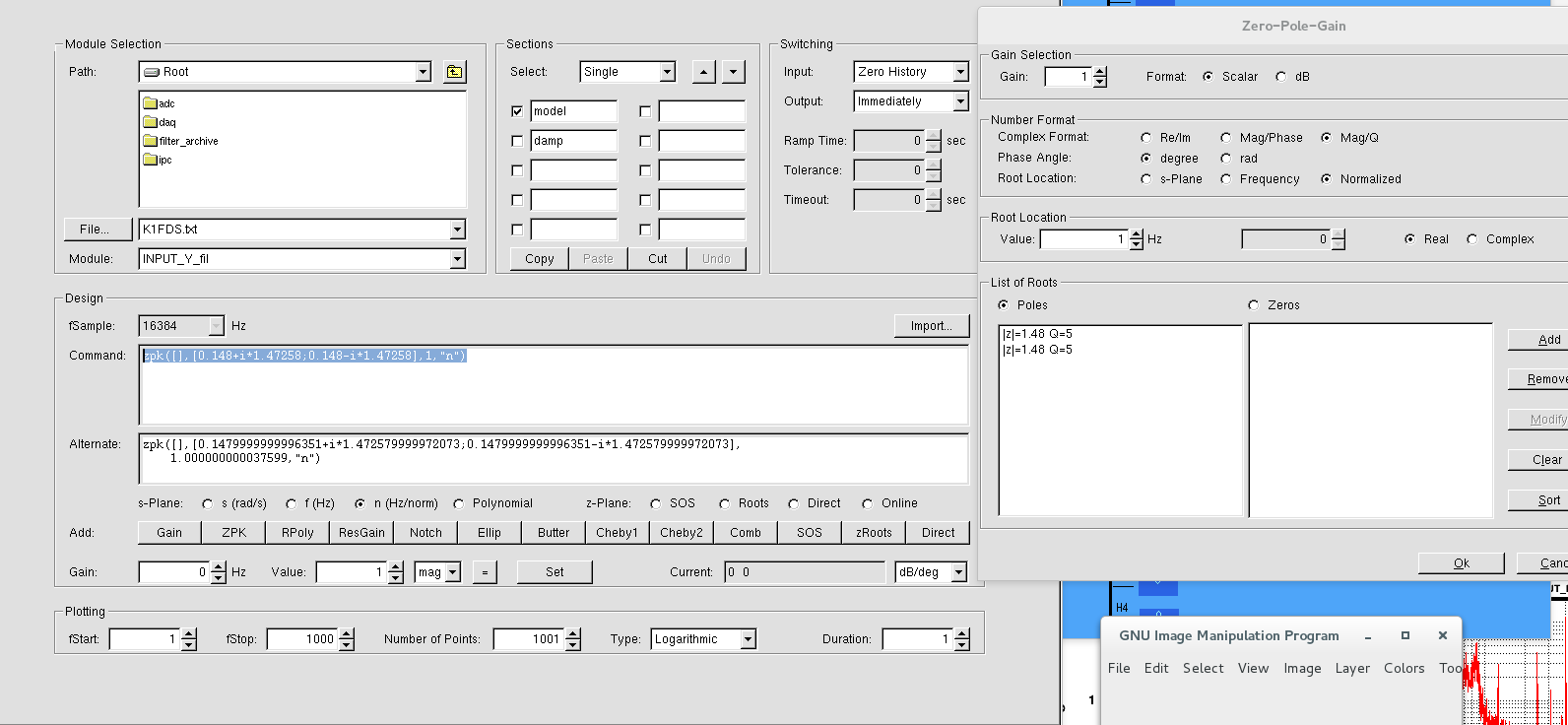Click the section down arrow button

pyautogui.click(x=733, y=72)
